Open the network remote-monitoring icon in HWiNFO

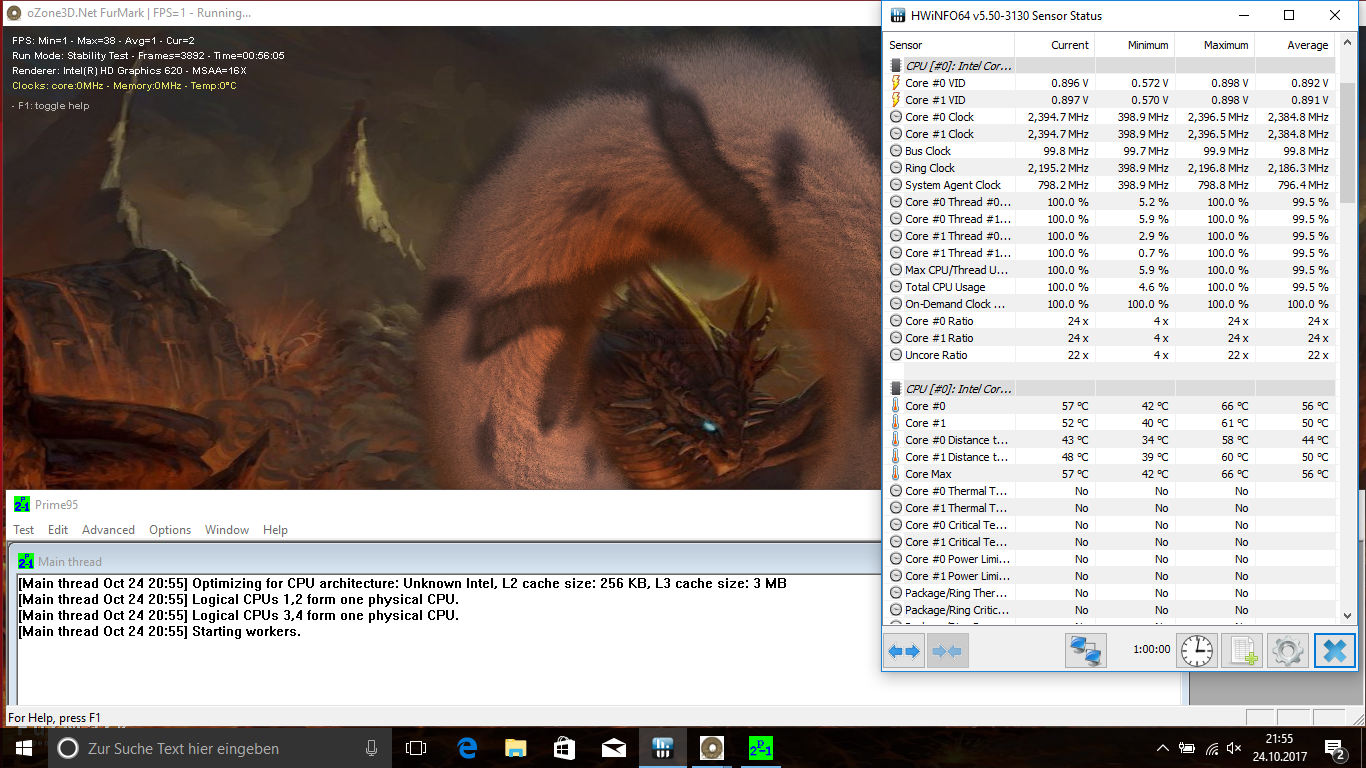tap(1086, 651)
